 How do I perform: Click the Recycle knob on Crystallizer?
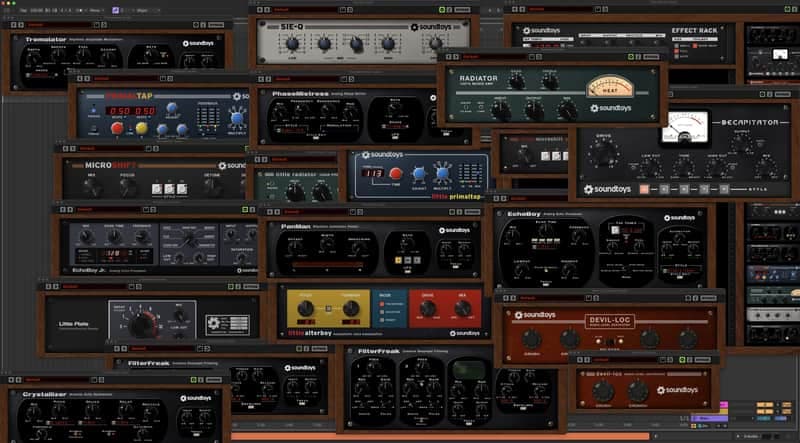tap(151, 412)
